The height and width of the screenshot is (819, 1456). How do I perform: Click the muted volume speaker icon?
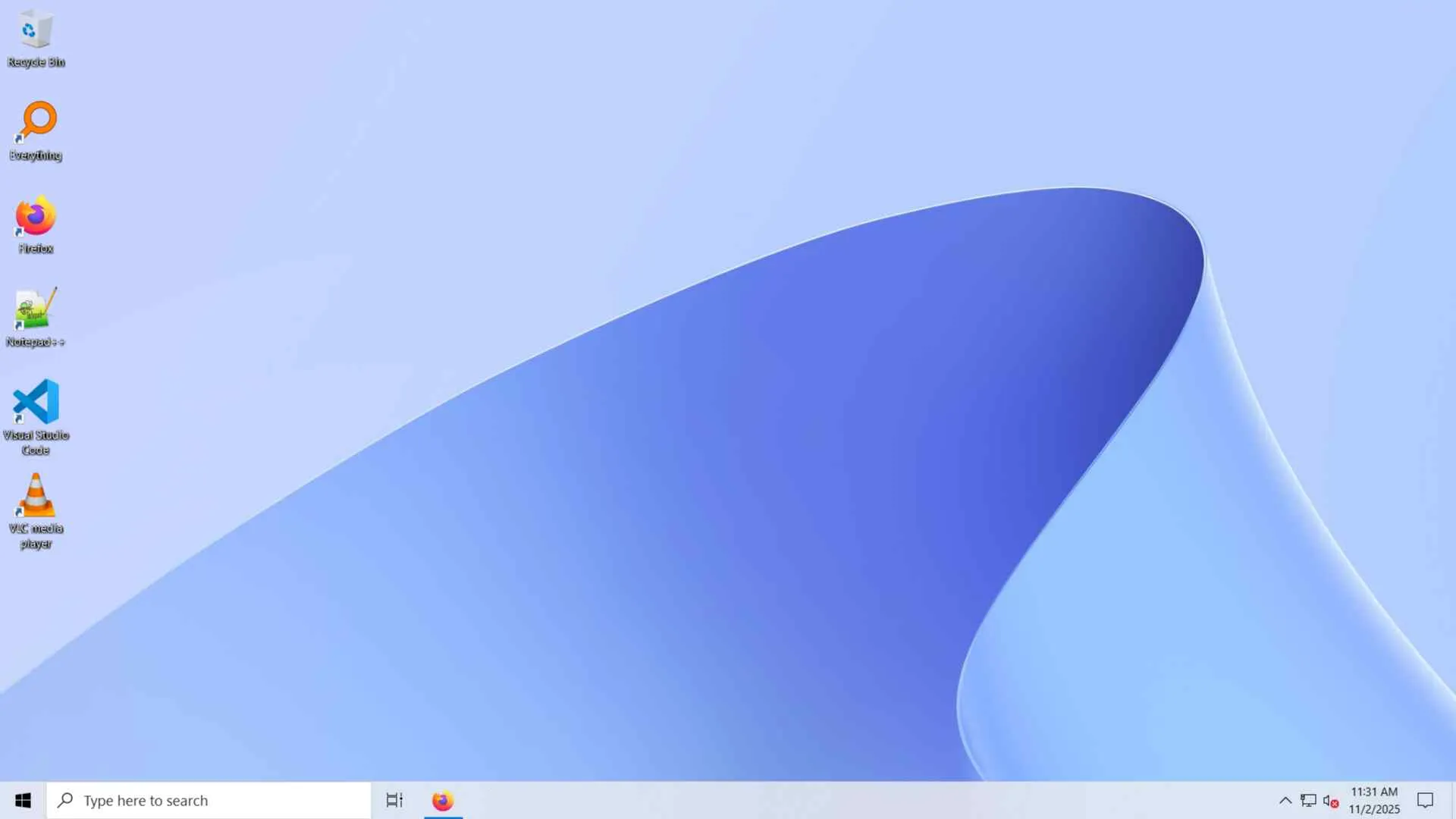point(1330,801)
